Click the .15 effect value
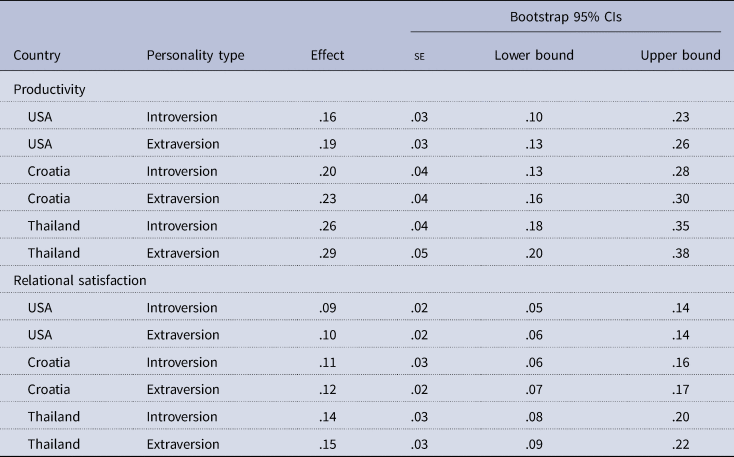The height and width of the screenshot is (457, 734). point(329,443)
